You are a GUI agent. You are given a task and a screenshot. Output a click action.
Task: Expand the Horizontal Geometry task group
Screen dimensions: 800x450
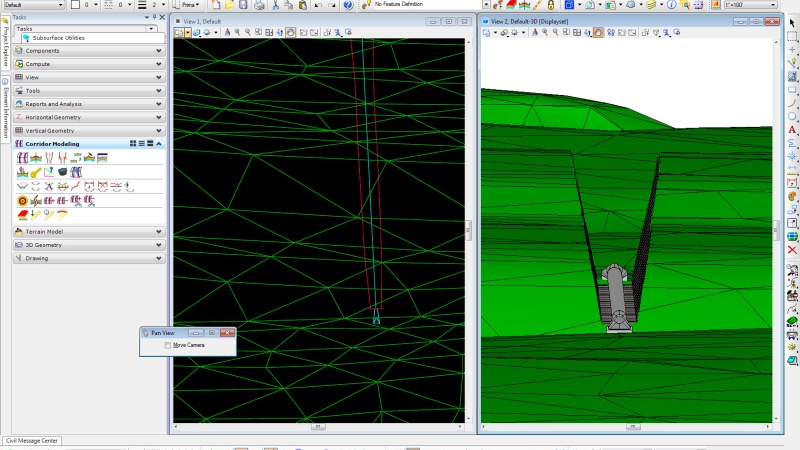pyautogui.click(x=159, y=117)
